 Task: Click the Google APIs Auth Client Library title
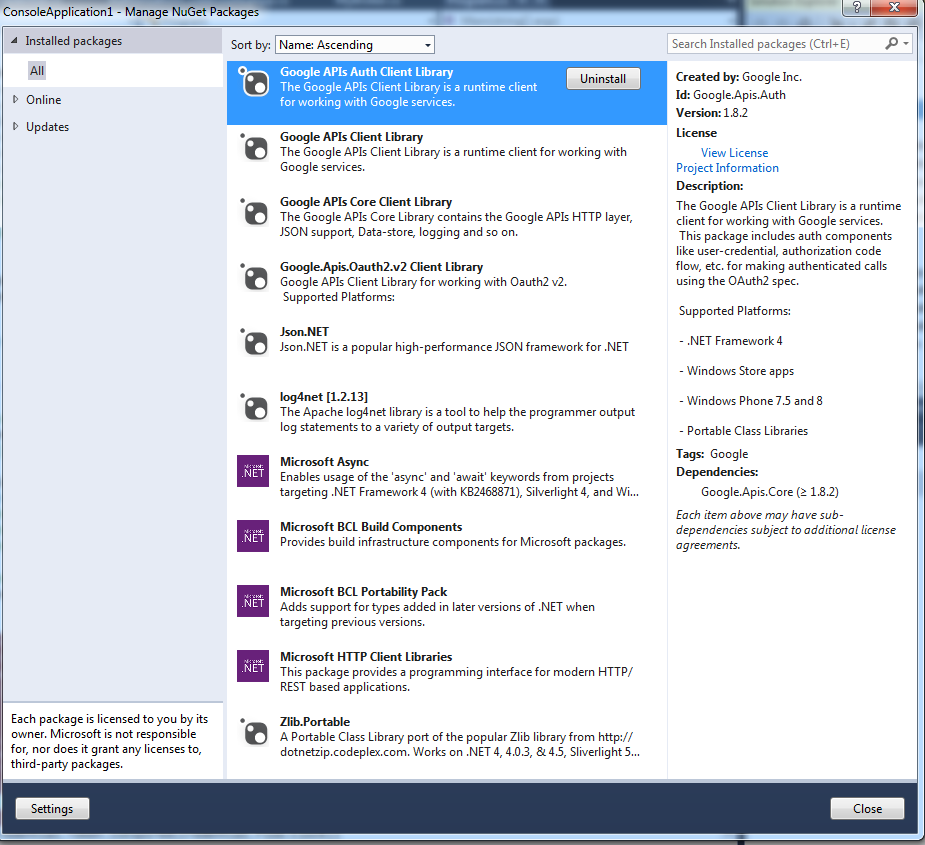point(366,72)
